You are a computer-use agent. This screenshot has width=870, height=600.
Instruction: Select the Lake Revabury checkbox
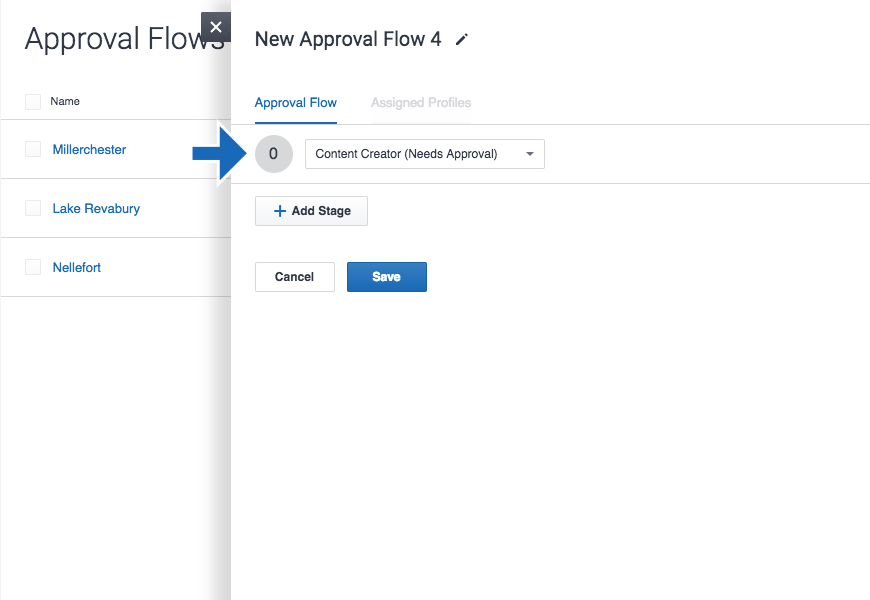[33, 208]
